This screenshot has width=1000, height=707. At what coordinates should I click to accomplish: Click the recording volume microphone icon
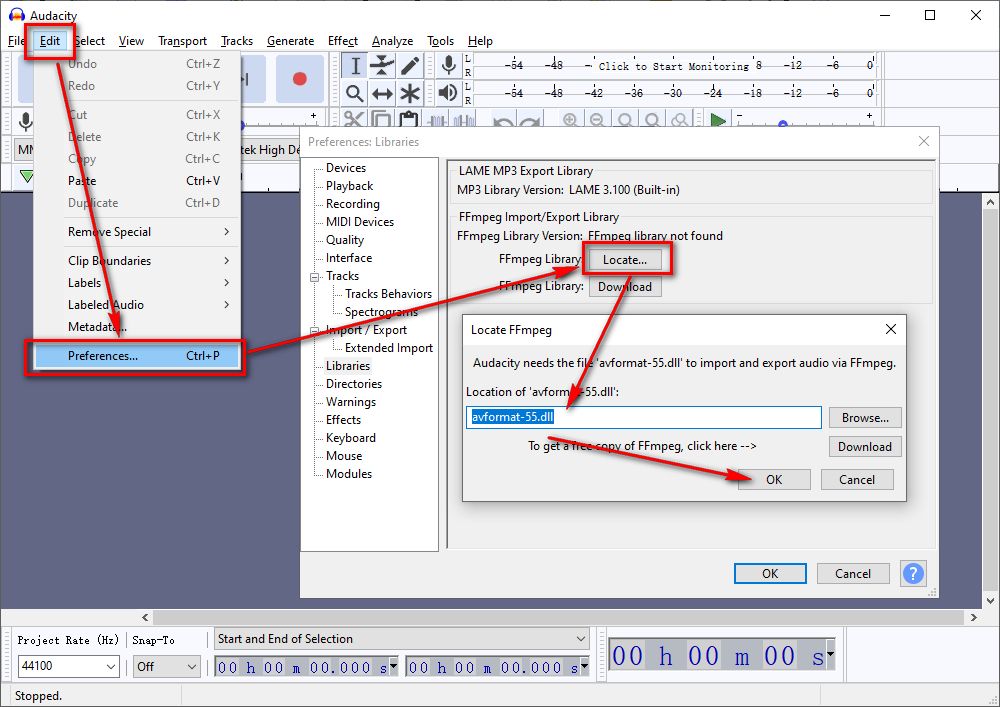click(26, 120)
